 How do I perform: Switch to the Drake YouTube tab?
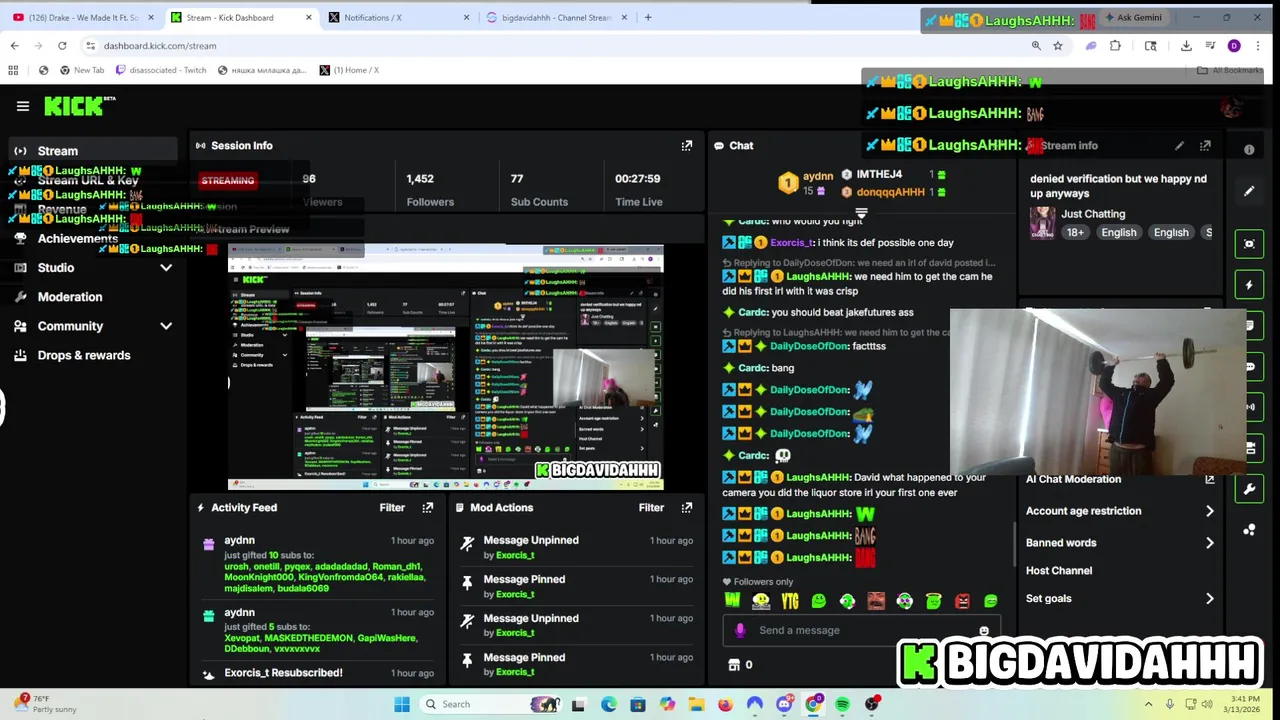[82, 17]
